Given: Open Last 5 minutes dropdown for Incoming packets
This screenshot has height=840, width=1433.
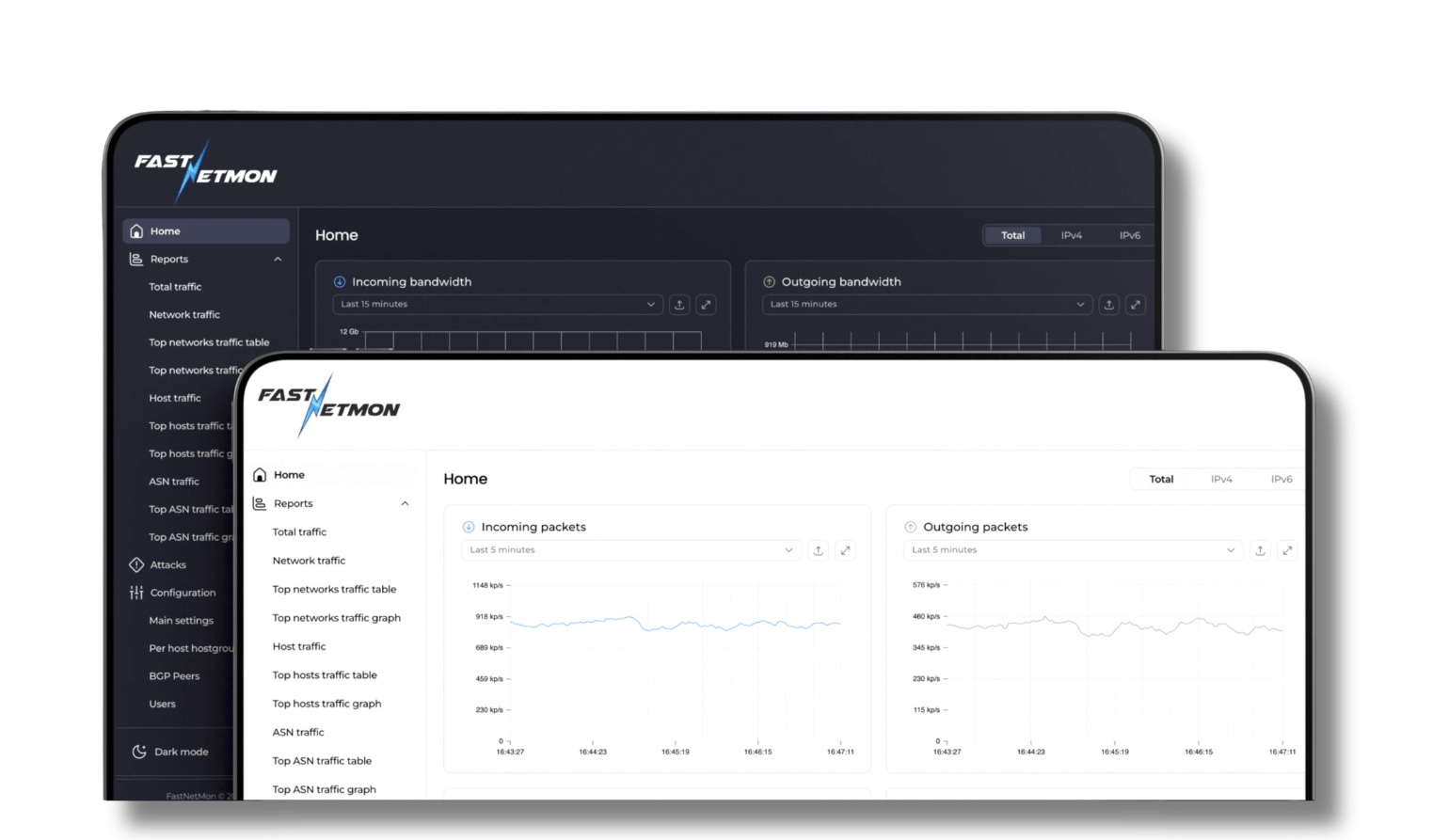Looking at the screenshot, I should [x=630, y=550].
